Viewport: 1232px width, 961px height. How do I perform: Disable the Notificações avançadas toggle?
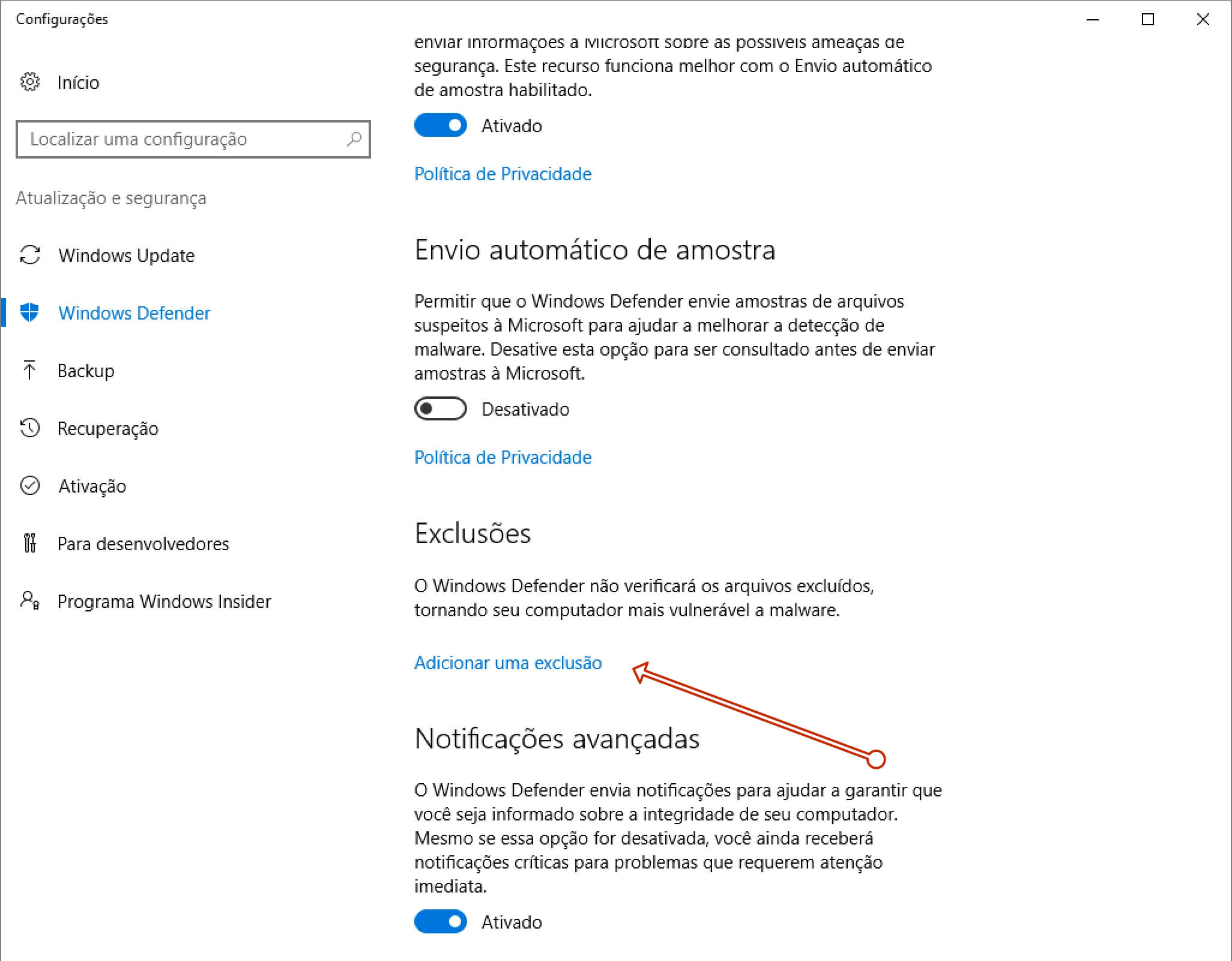(440, 921)
